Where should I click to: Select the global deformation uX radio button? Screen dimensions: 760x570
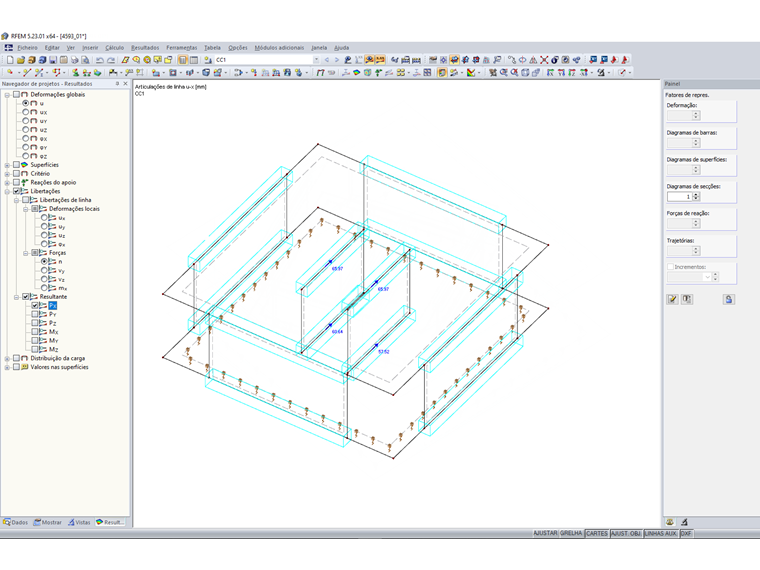pyautogui.click(x=26, y=112)
